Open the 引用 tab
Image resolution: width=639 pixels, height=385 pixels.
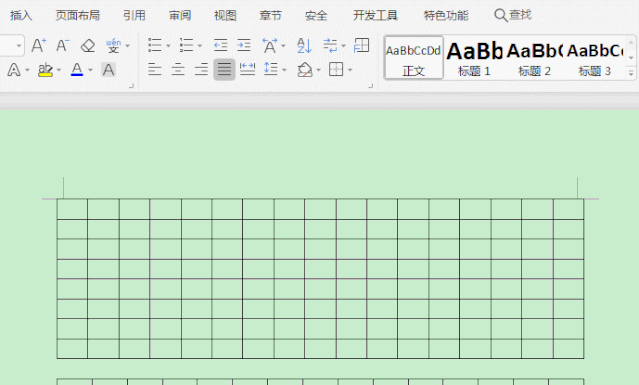[x=134, y=15]
